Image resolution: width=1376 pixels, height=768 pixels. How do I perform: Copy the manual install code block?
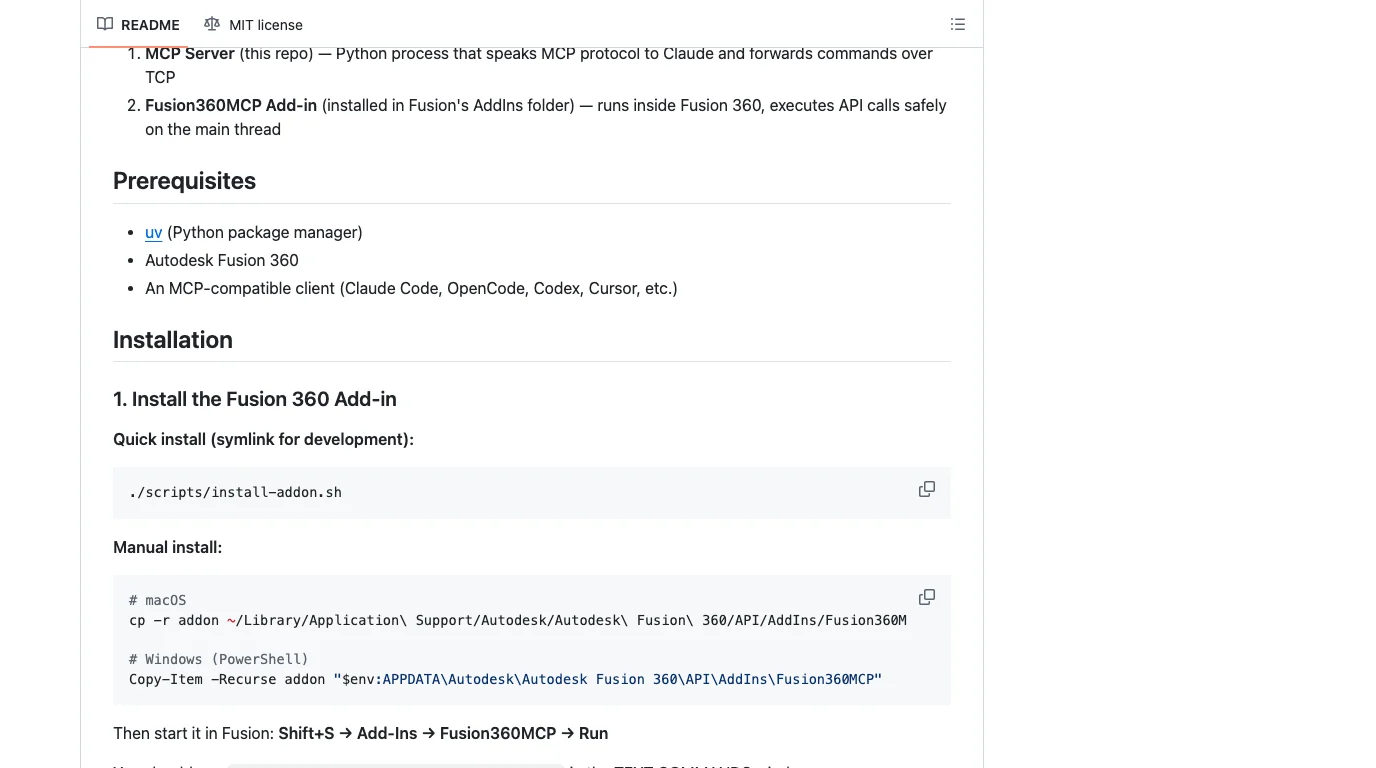[x=927, y=597]
